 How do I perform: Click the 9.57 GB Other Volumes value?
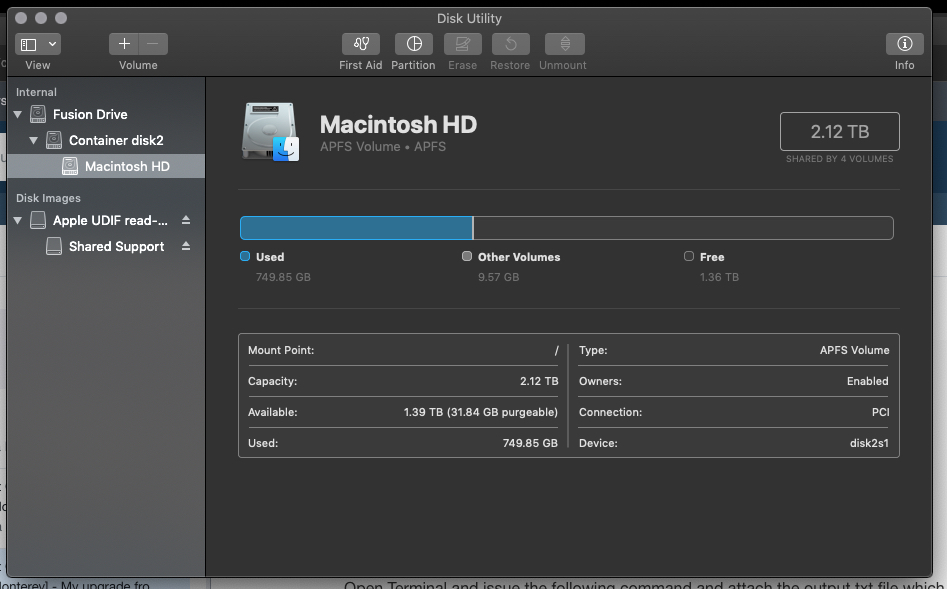pos(499,277)
